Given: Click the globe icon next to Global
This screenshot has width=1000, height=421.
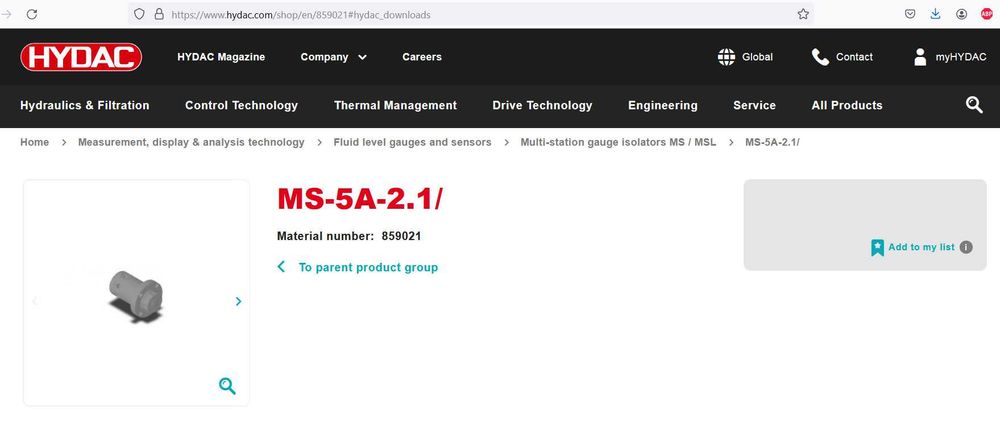Looking at the screenshot, I should (726, 57).
